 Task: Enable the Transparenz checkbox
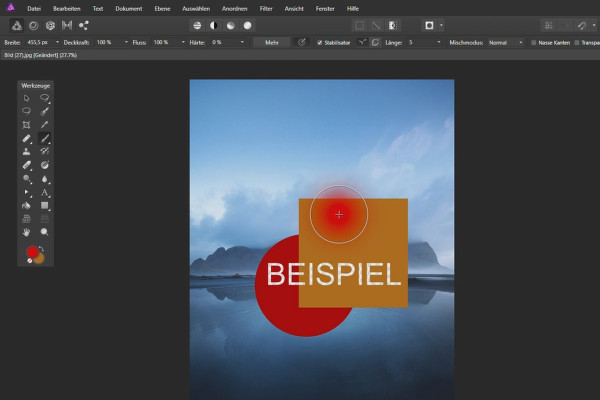pyautogui.click(x=577, y=43)
